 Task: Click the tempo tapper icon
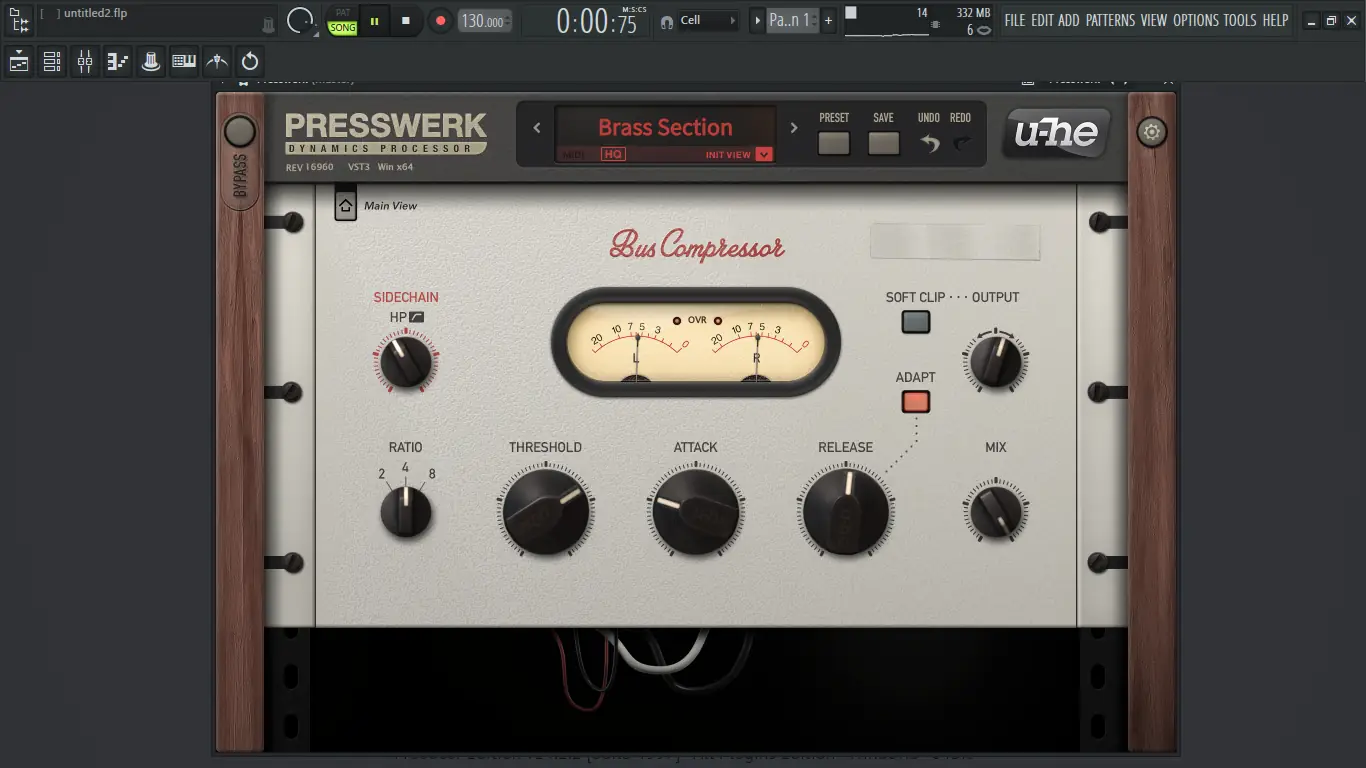[217, 62]
